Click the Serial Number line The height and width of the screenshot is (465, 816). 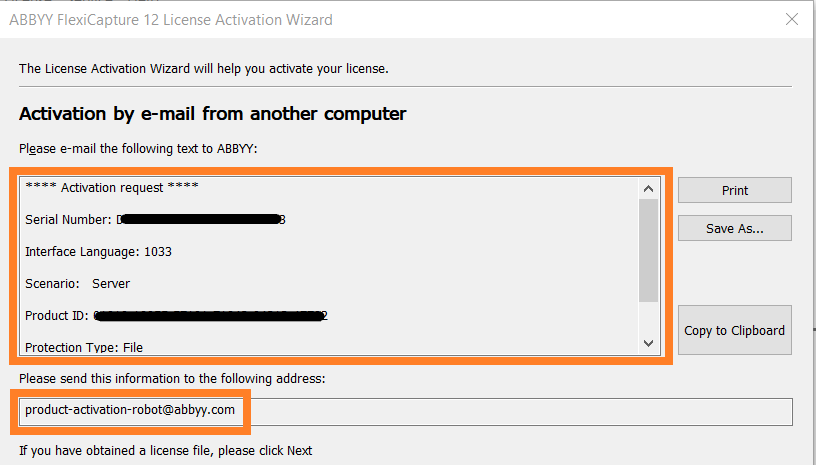(x=155, y=219)
